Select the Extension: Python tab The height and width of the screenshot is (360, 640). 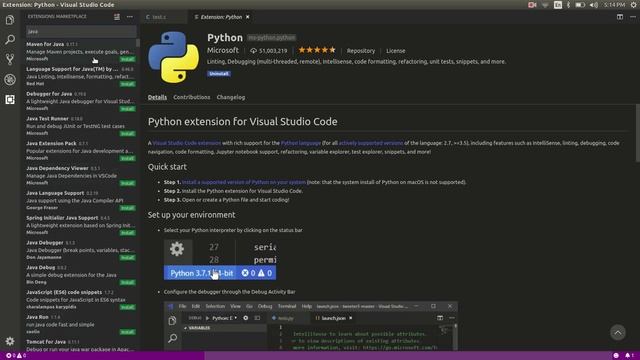[221, 17]
